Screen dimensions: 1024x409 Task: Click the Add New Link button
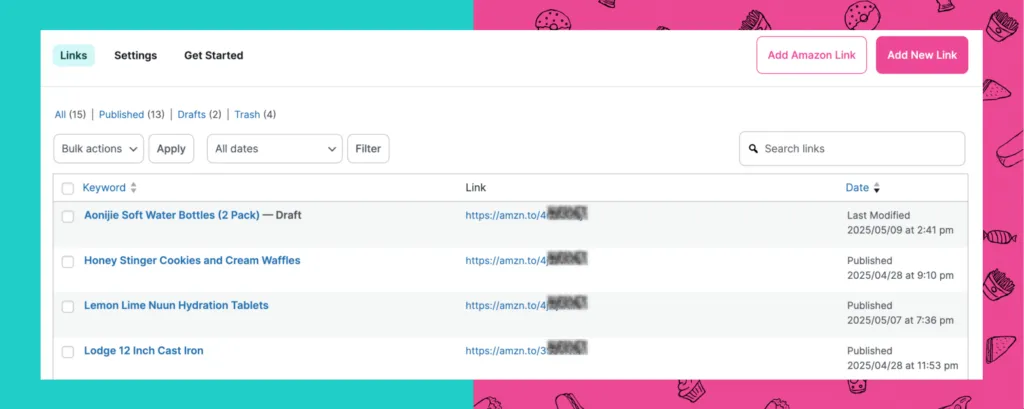pos(922,55)
